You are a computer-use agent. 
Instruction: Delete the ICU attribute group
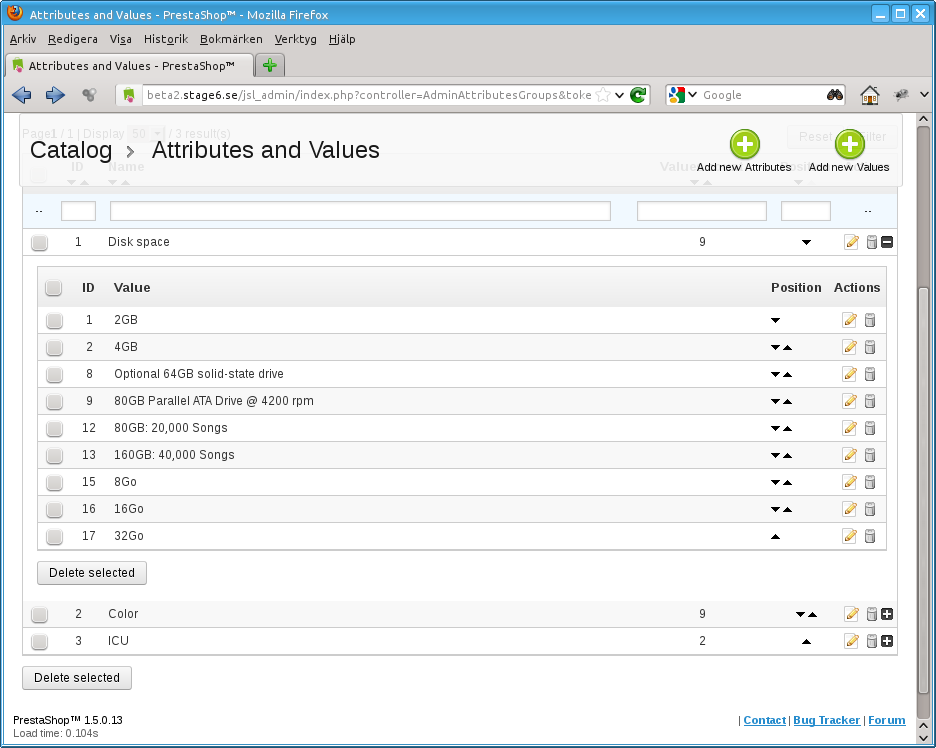(x=872, y=641)
